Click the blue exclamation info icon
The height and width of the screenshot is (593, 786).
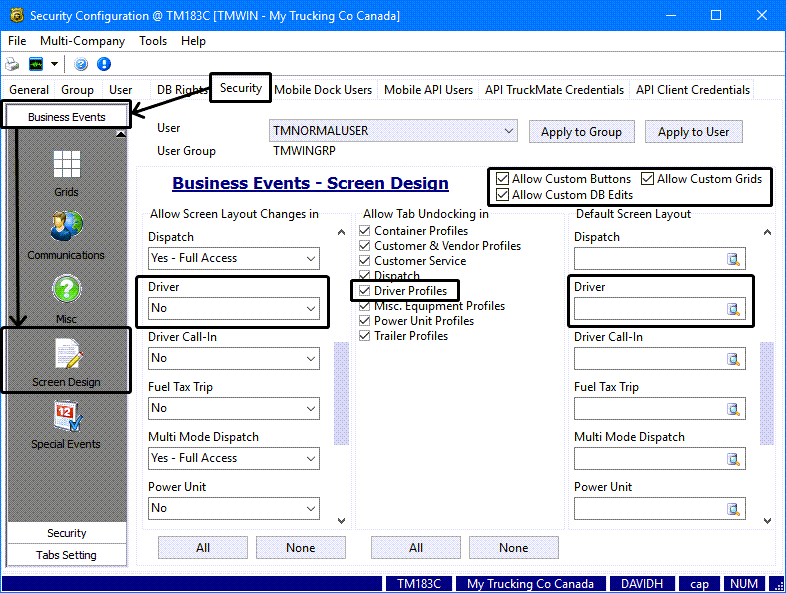(103, 64)
